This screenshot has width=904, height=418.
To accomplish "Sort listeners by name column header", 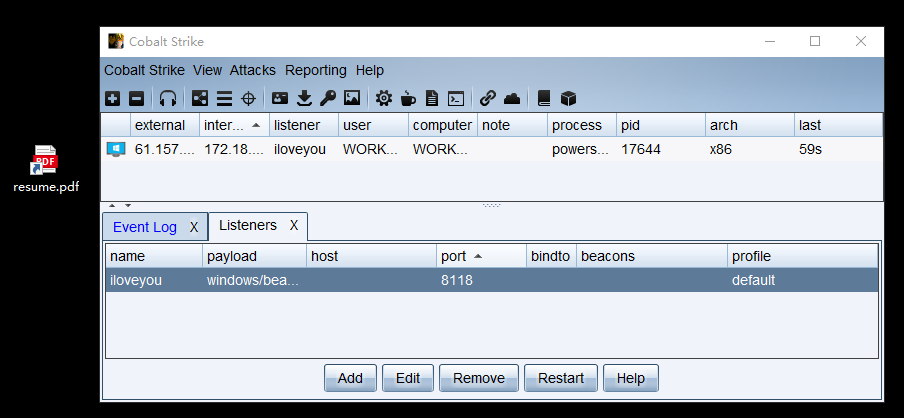I will click(154, 256).
